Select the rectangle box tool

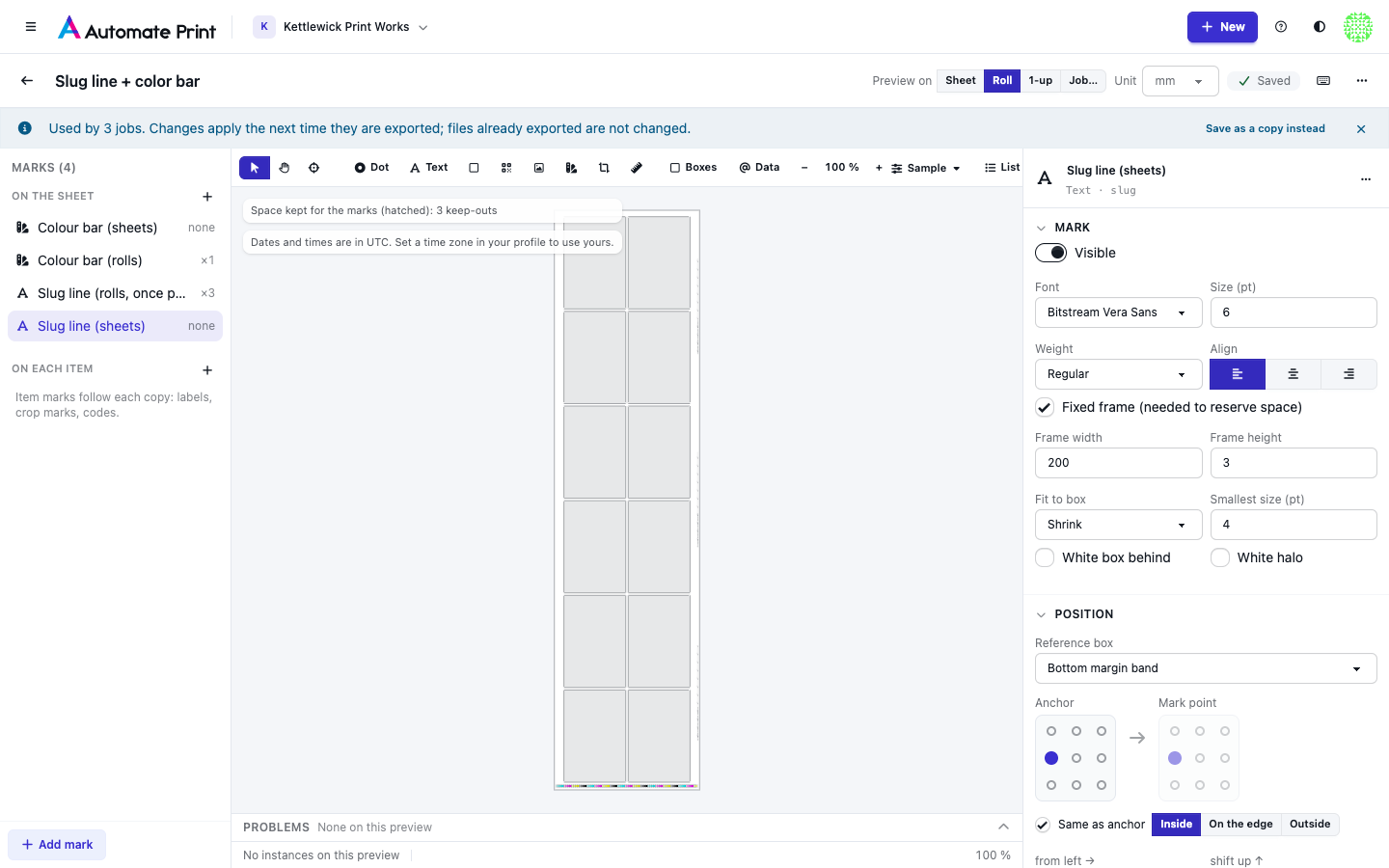click(474, 168)
